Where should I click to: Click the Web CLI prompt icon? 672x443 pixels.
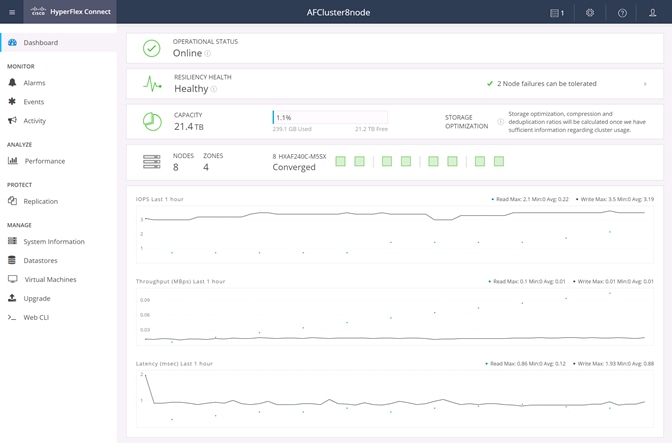coord(12,317)
